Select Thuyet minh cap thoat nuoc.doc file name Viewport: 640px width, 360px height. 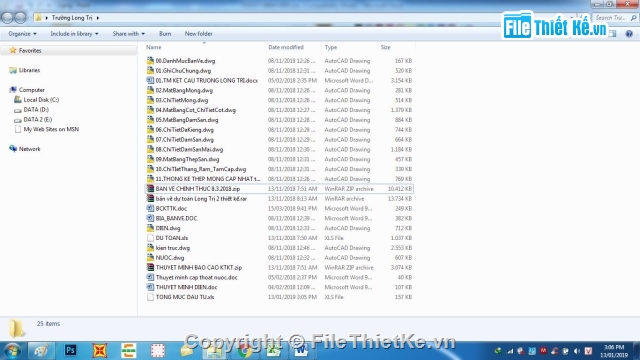196,278
